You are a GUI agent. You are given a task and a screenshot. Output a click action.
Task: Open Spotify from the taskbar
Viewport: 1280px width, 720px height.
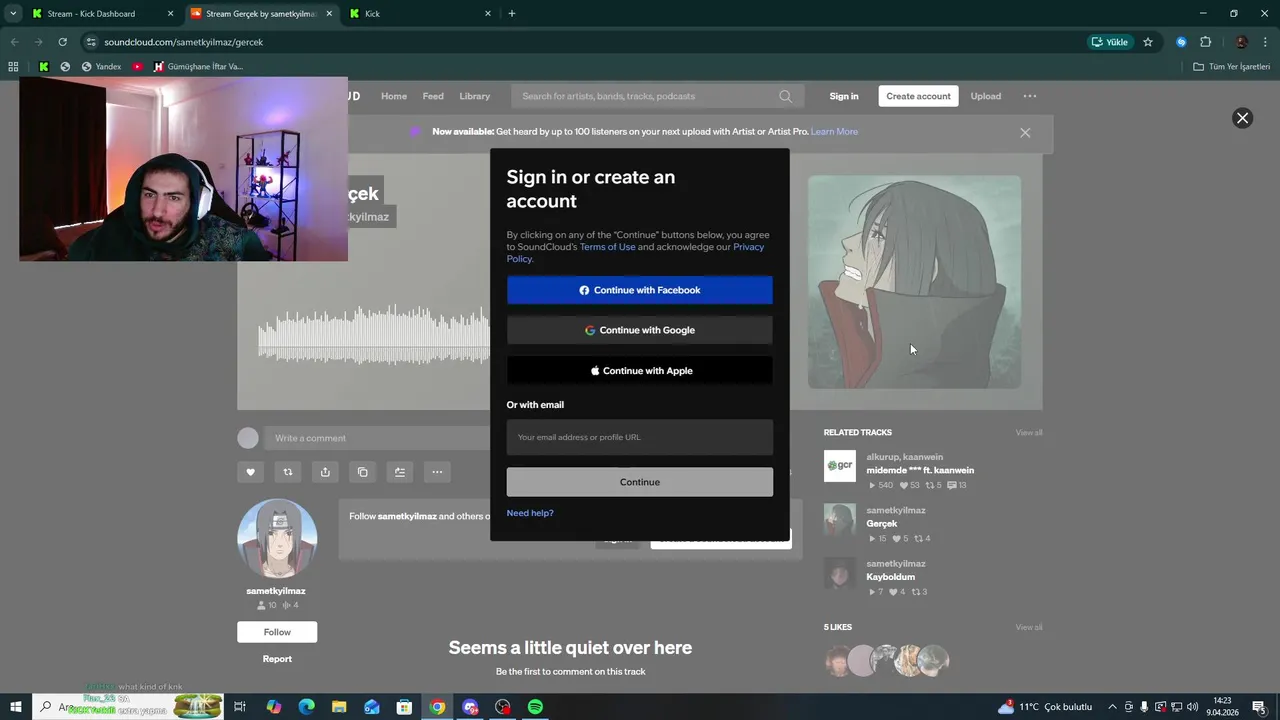pyautogui.click(x=535, y=707)
